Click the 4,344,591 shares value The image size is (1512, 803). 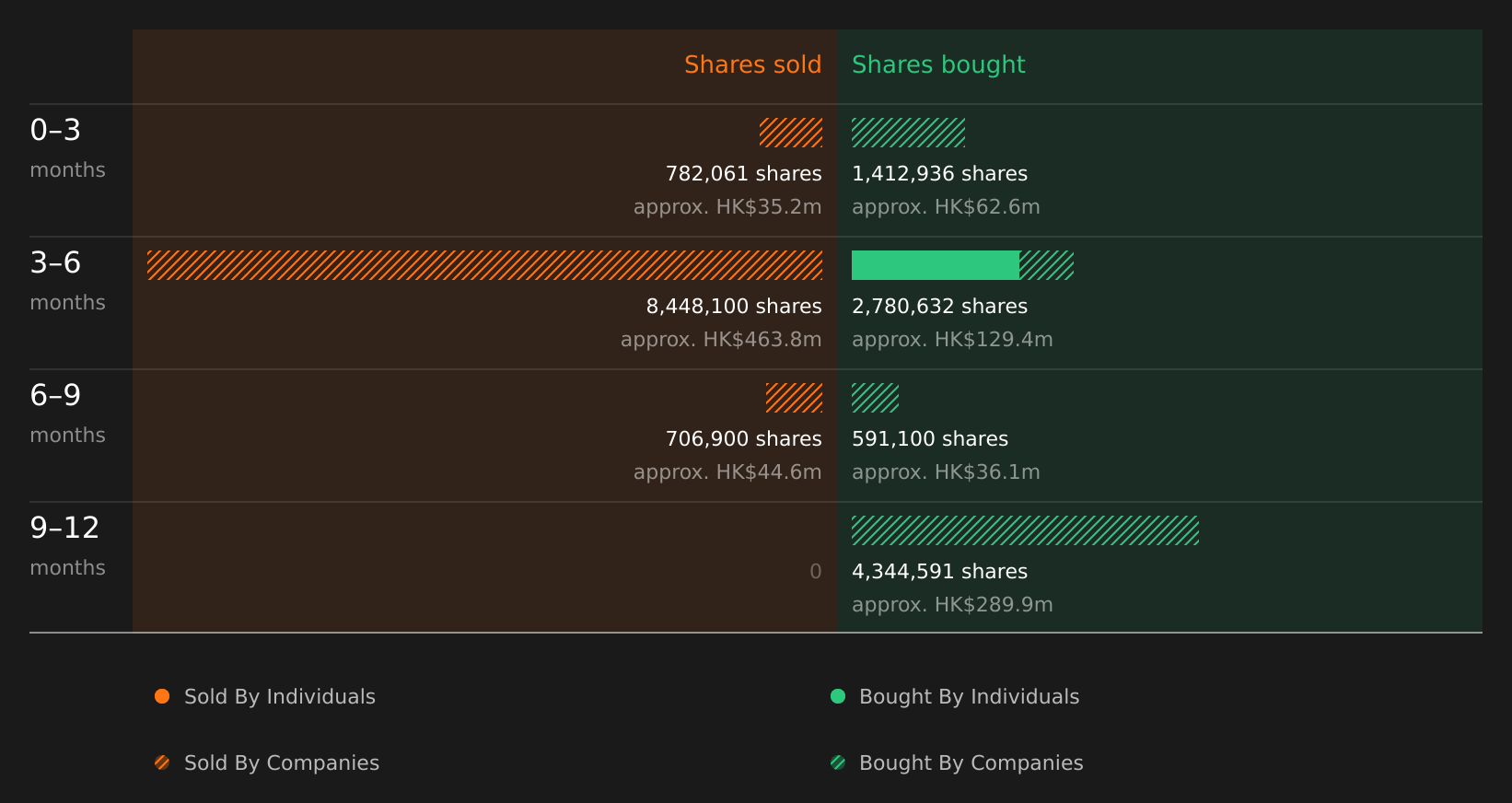click(x=939, y=571)
